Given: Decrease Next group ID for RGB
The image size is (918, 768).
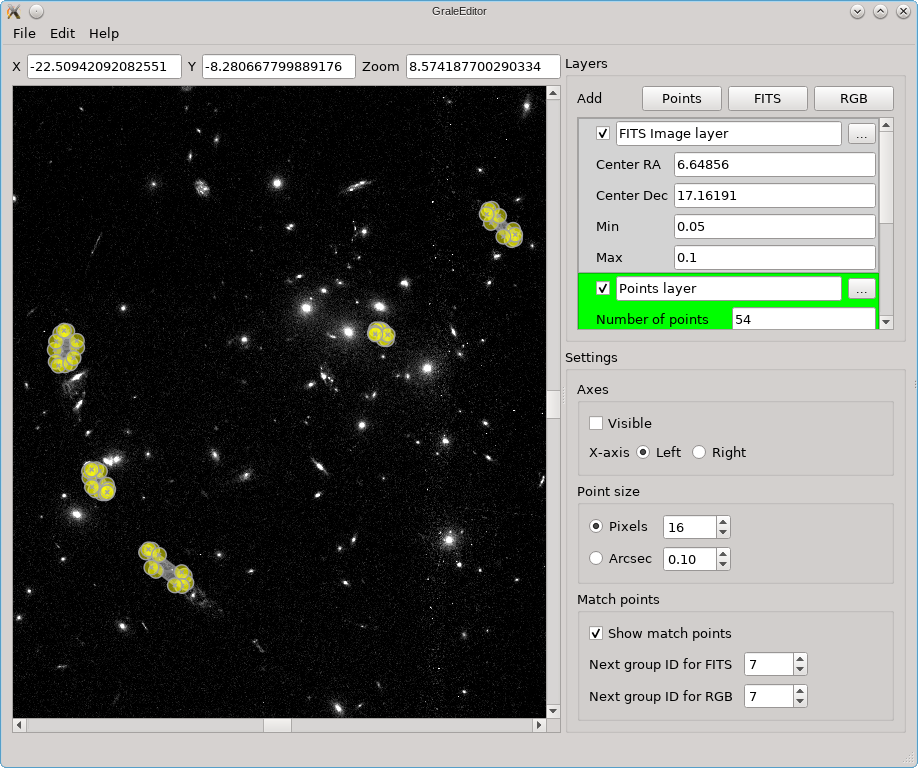Looking at the screenshot, I should click(x=800, y=702).
